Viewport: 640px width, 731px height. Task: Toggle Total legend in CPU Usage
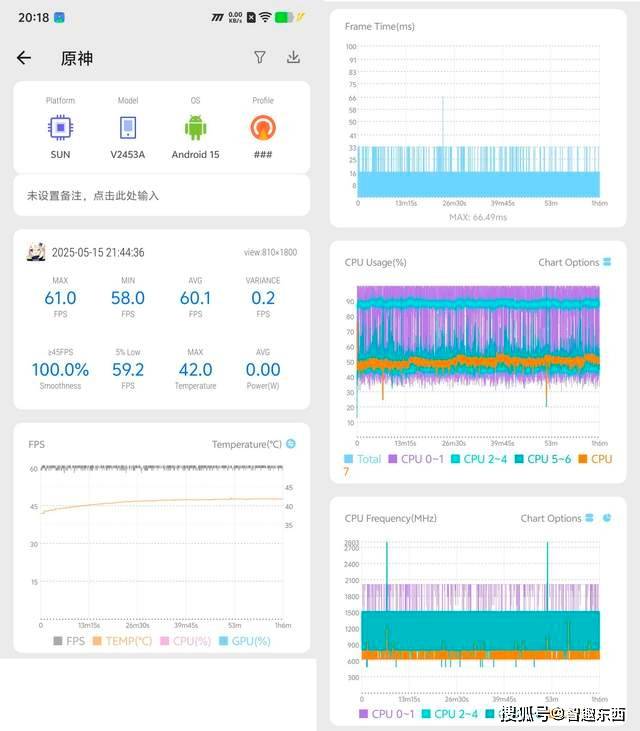(363, 459)
